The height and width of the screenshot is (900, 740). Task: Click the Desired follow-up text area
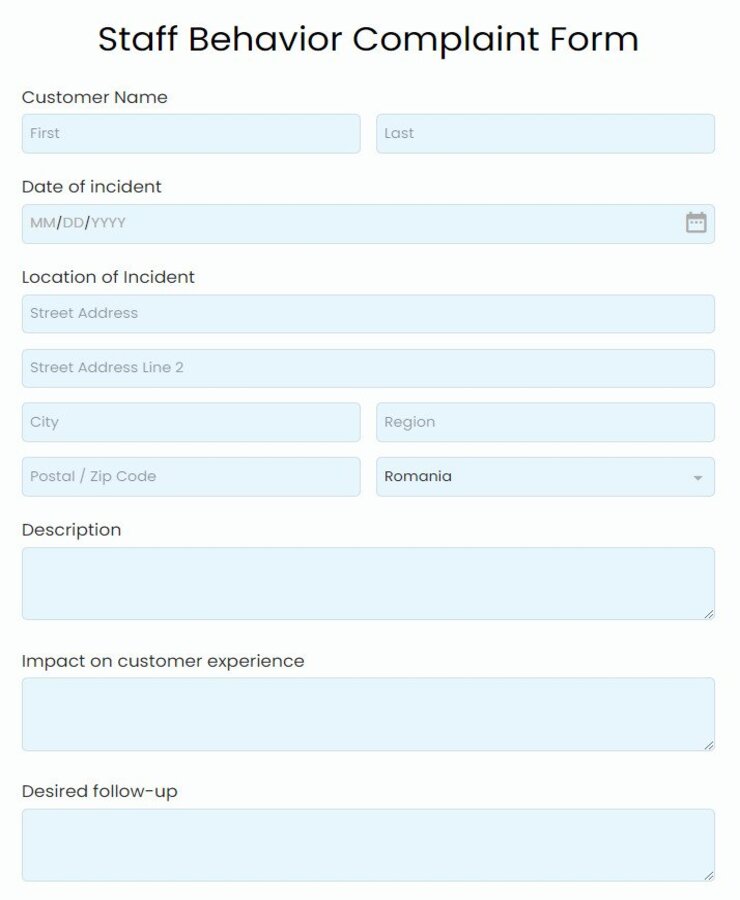pos(368,843)
